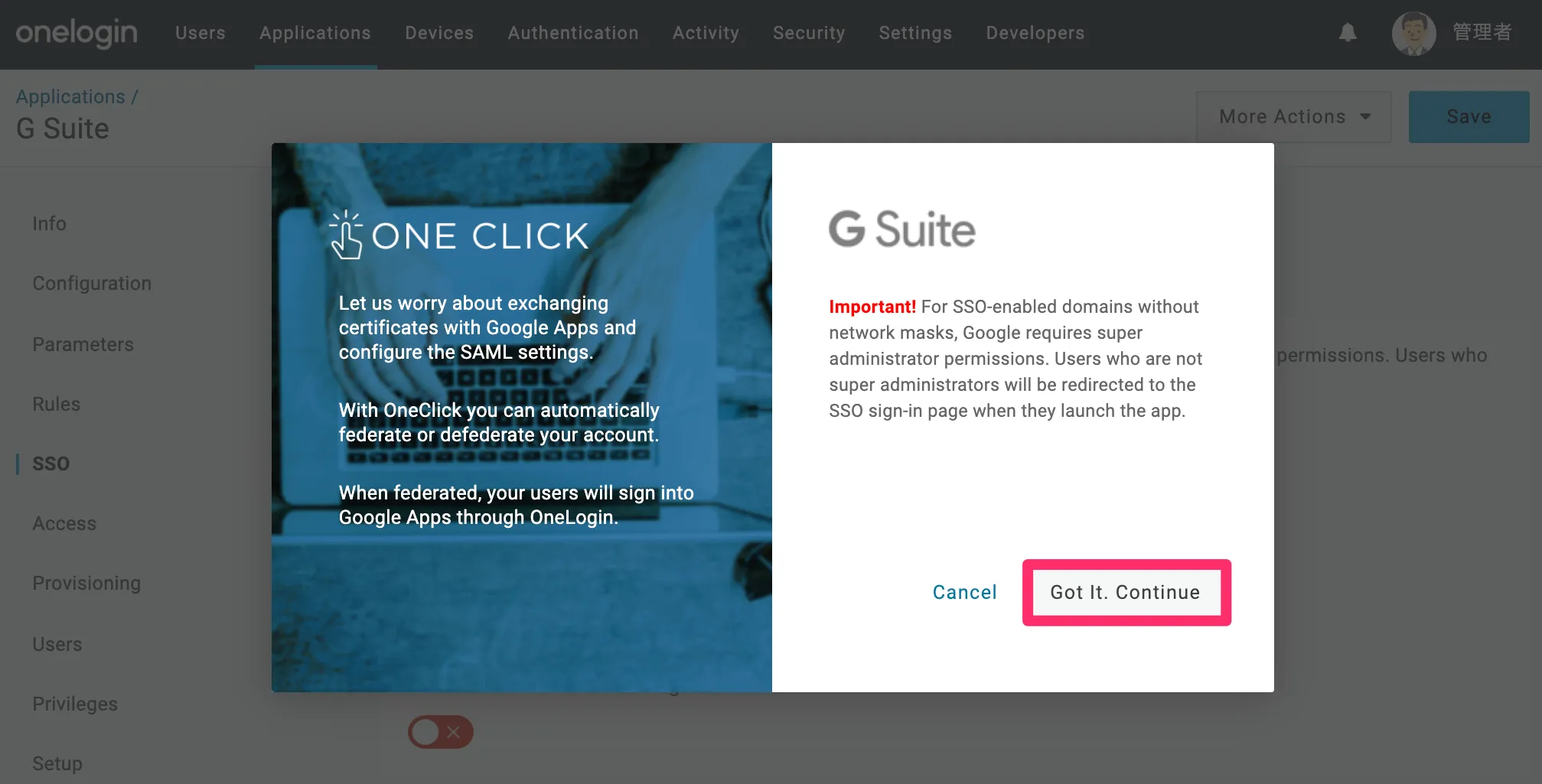Screen dimensions: 1542x784
Task: Go to Applications breadcrumb link
Action: point(70,96)
